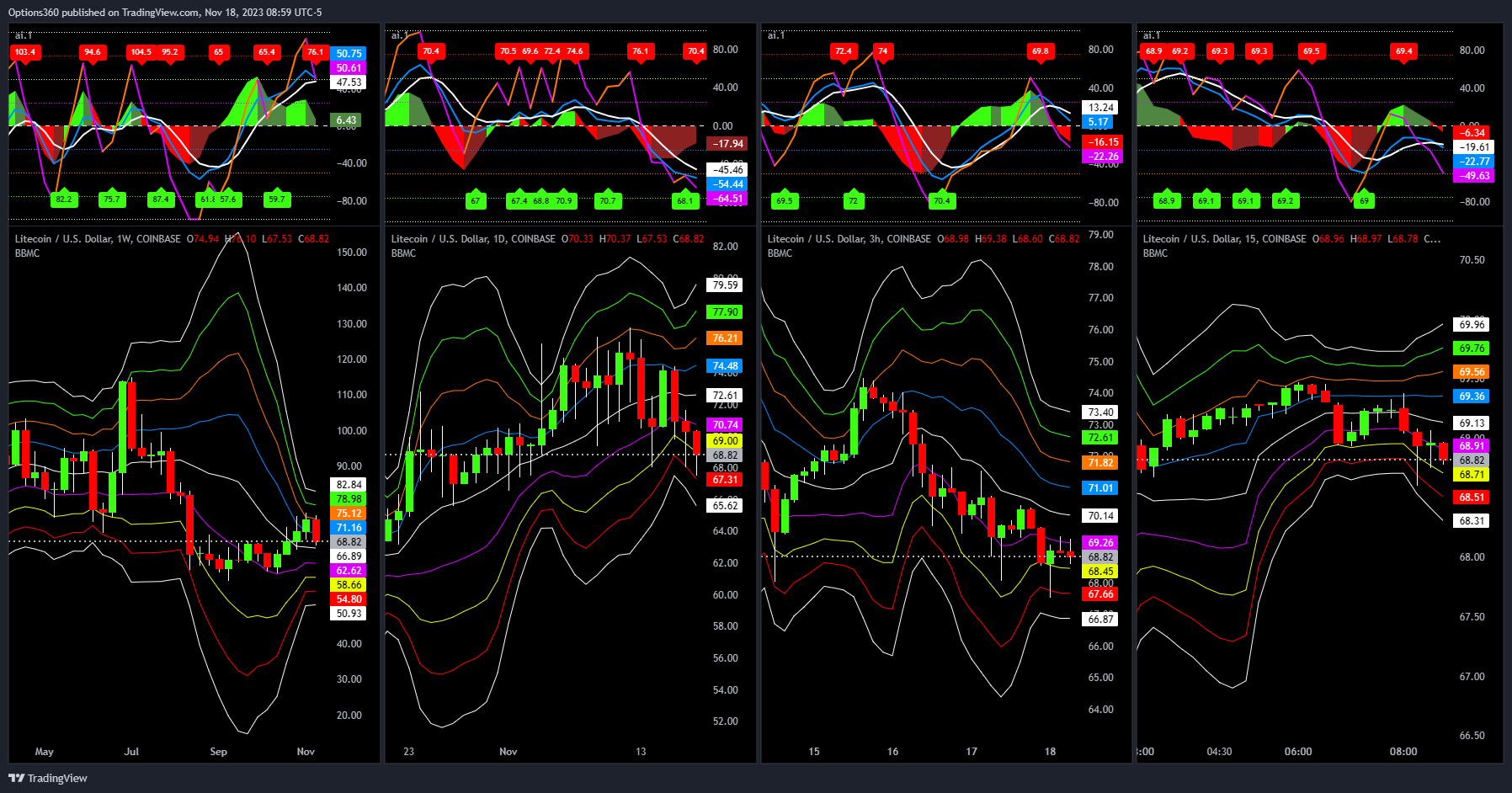Click the green 78.98 band price label

click(349, 499)
